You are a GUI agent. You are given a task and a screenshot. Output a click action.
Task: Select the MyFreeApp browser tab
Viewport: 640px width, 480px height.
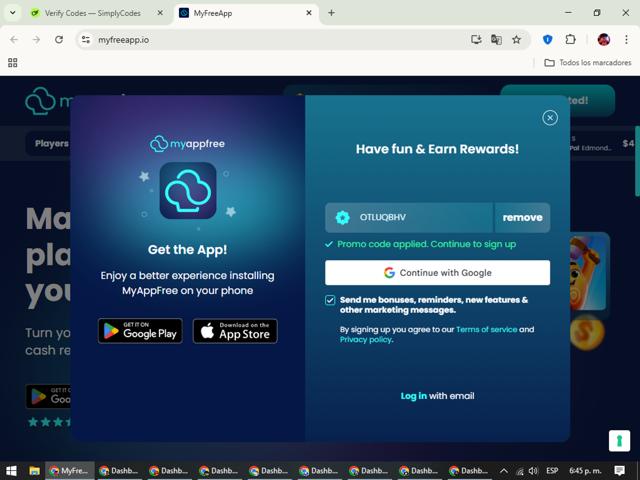pos(247,13)
